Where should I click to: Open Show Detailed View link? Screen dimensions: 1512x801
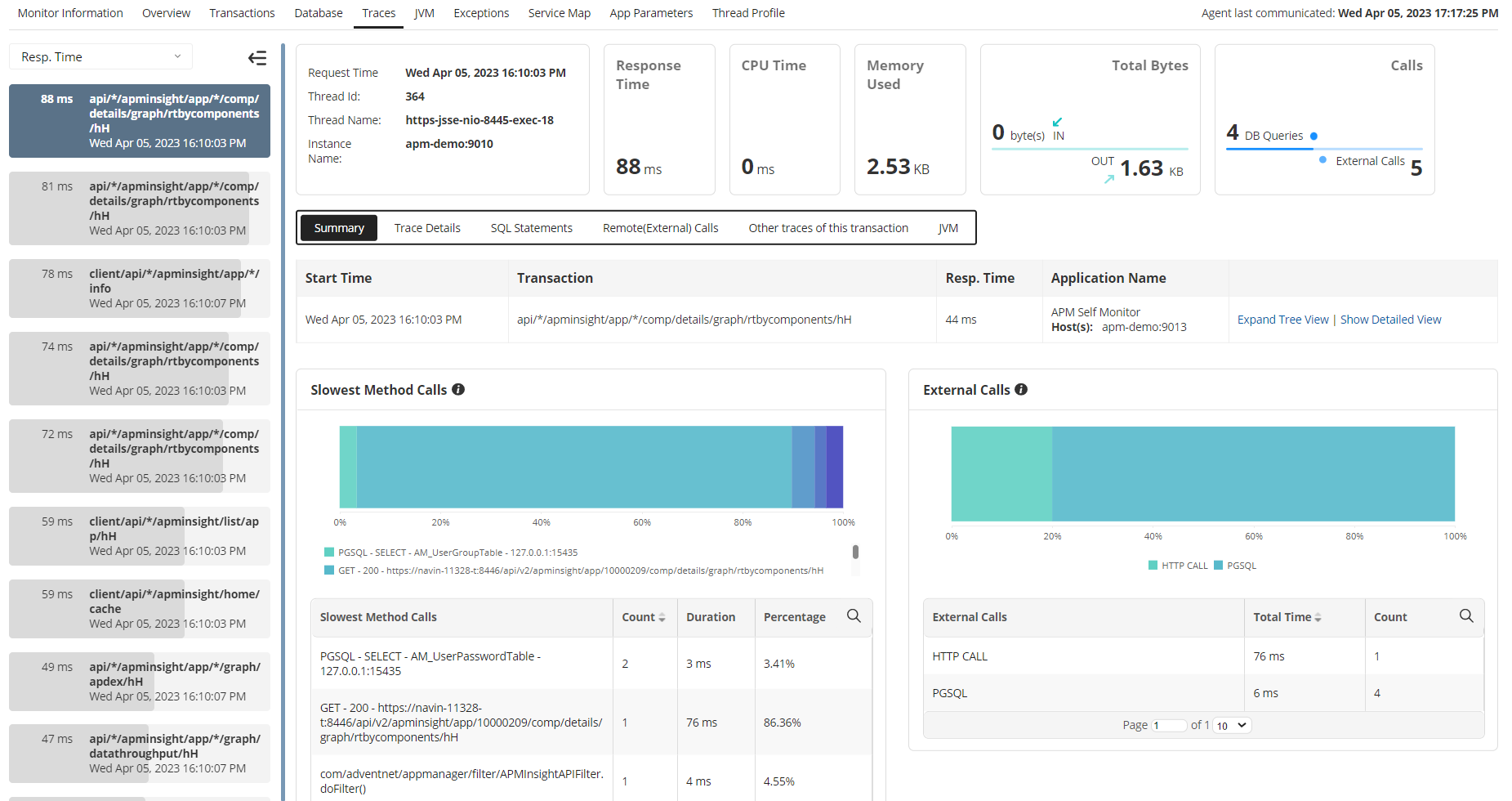[1390, 320]
